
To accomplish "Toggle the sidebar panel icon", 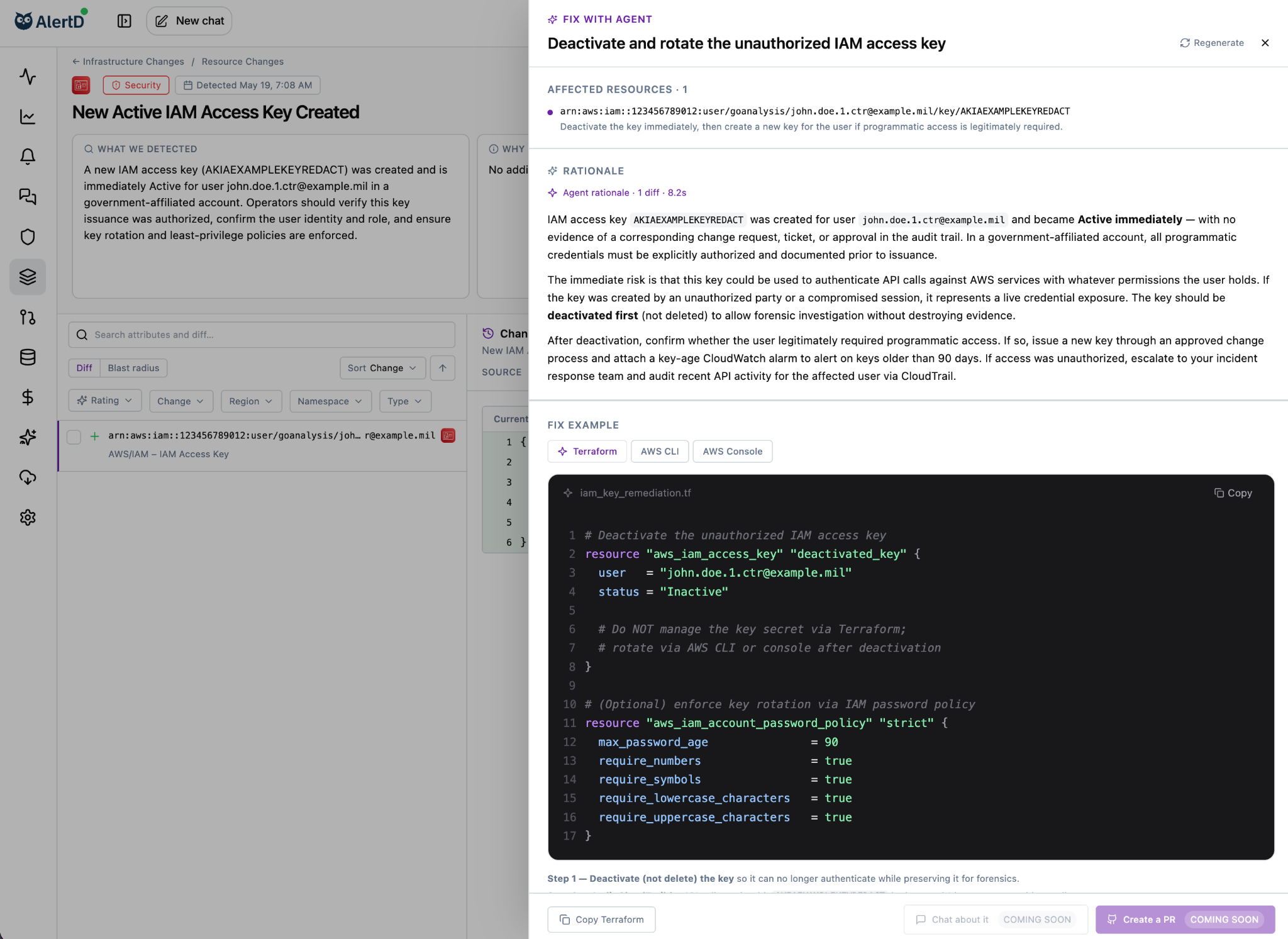I will click(x=125, y=21).
